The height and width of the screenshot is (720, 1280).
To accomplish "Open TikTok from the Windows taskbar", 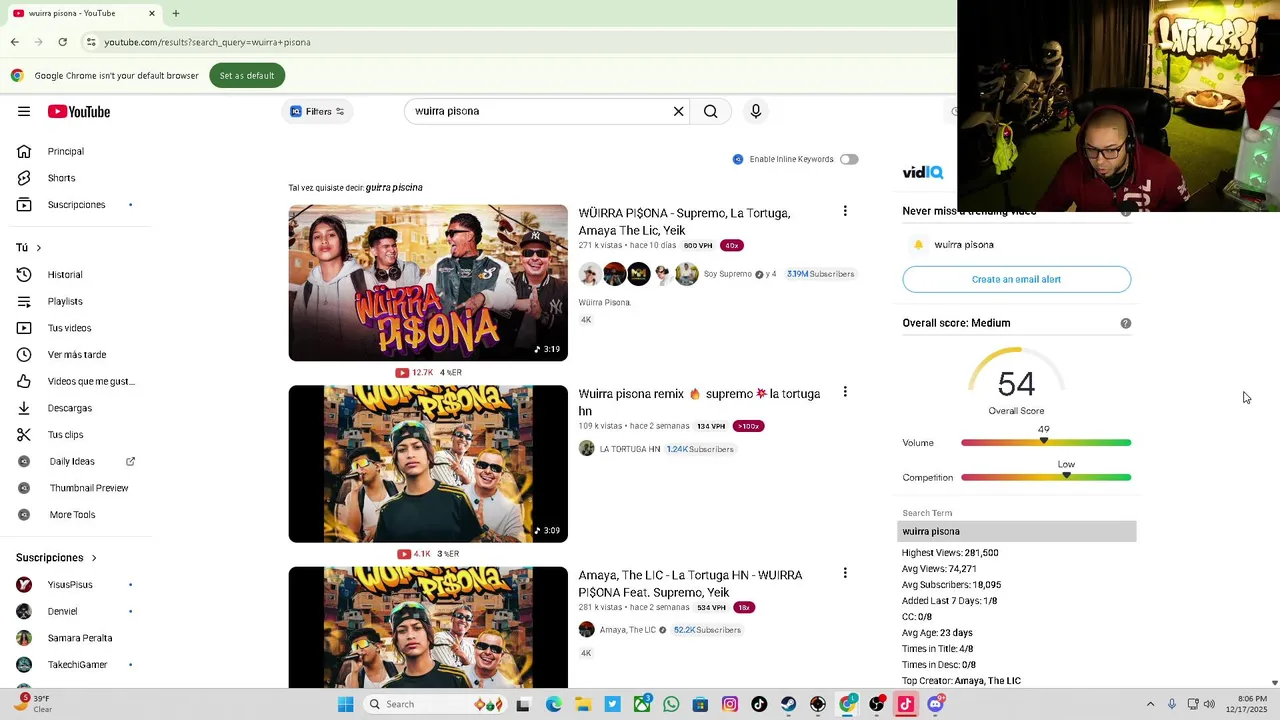I will click(759, 704).
